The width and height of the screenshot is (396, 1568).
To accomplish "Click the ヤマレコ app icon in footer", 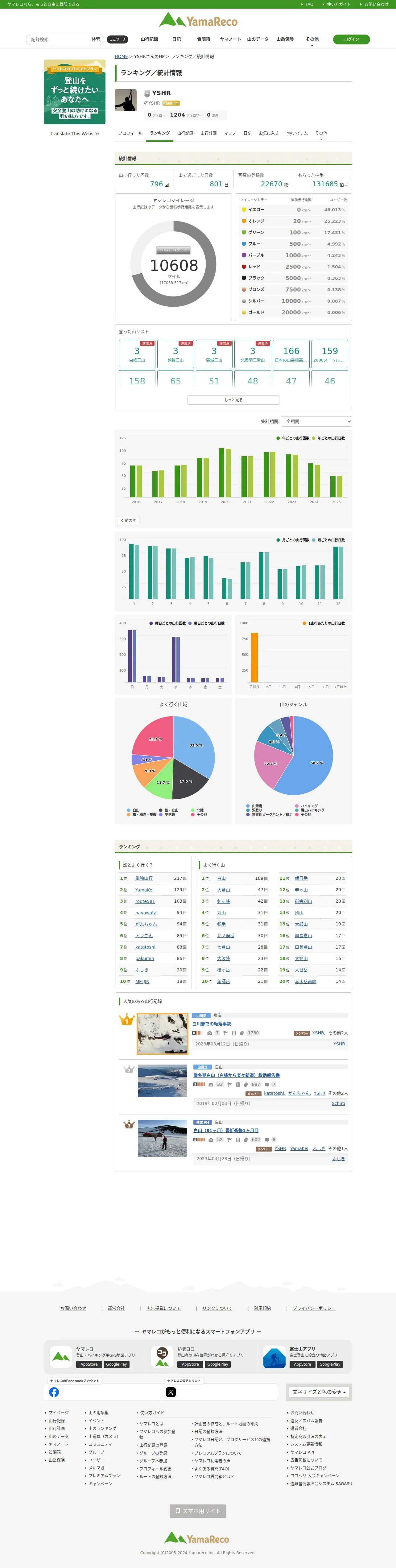I will pyautogui.click(x=61, y=1357).
